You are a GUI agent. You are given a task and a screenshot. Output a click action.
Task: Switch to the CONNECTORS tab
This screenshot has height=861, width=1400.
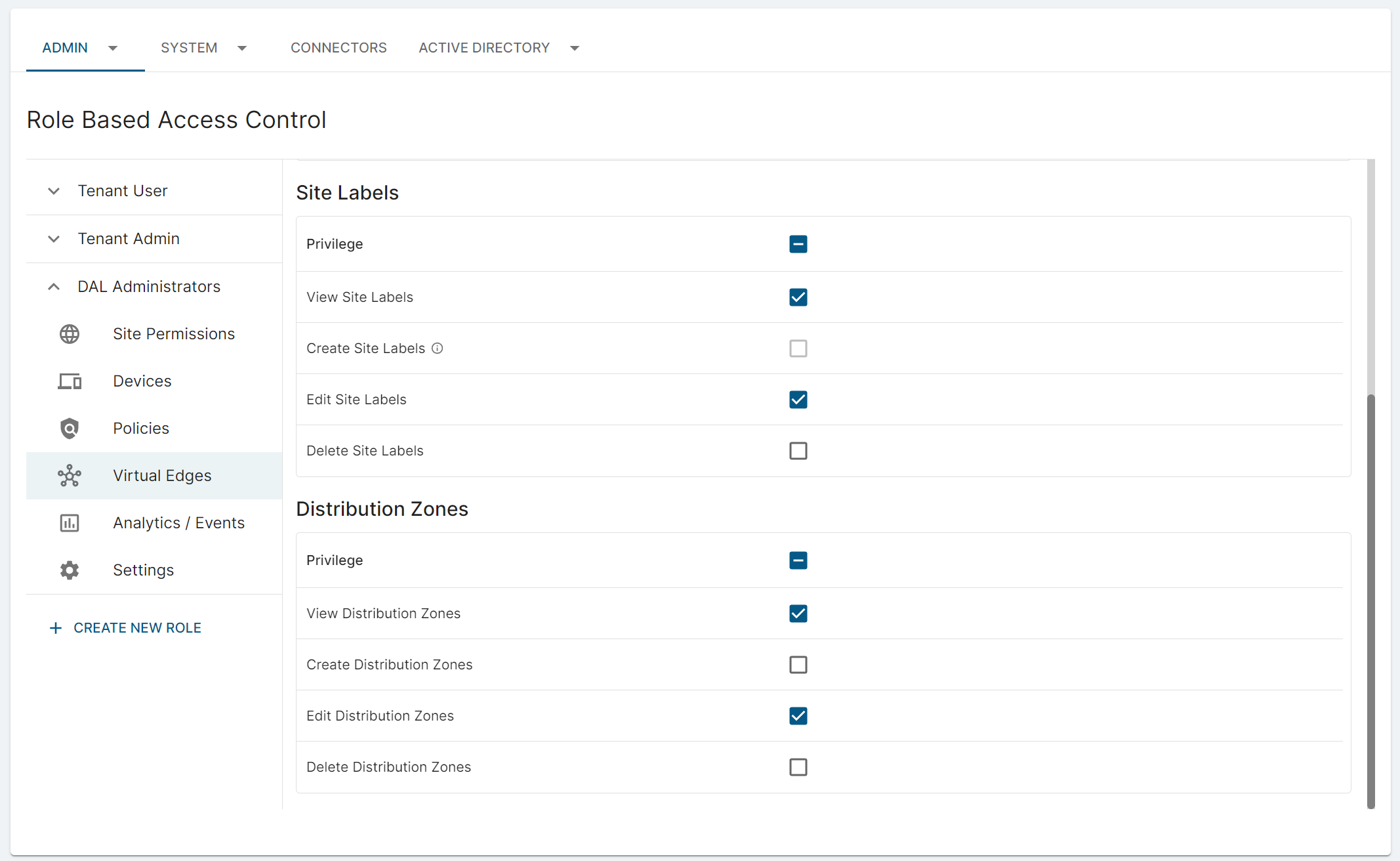339,48
